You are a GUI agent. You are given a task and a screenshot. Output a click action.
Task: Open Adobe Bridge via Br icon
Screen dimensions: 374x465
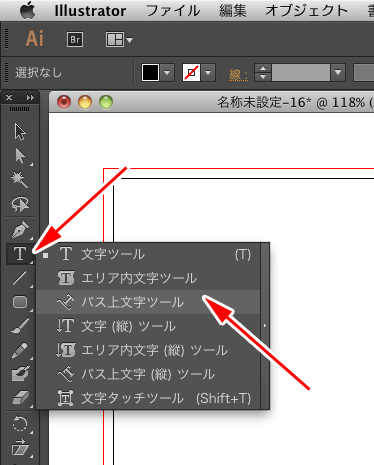pos(75,40)
